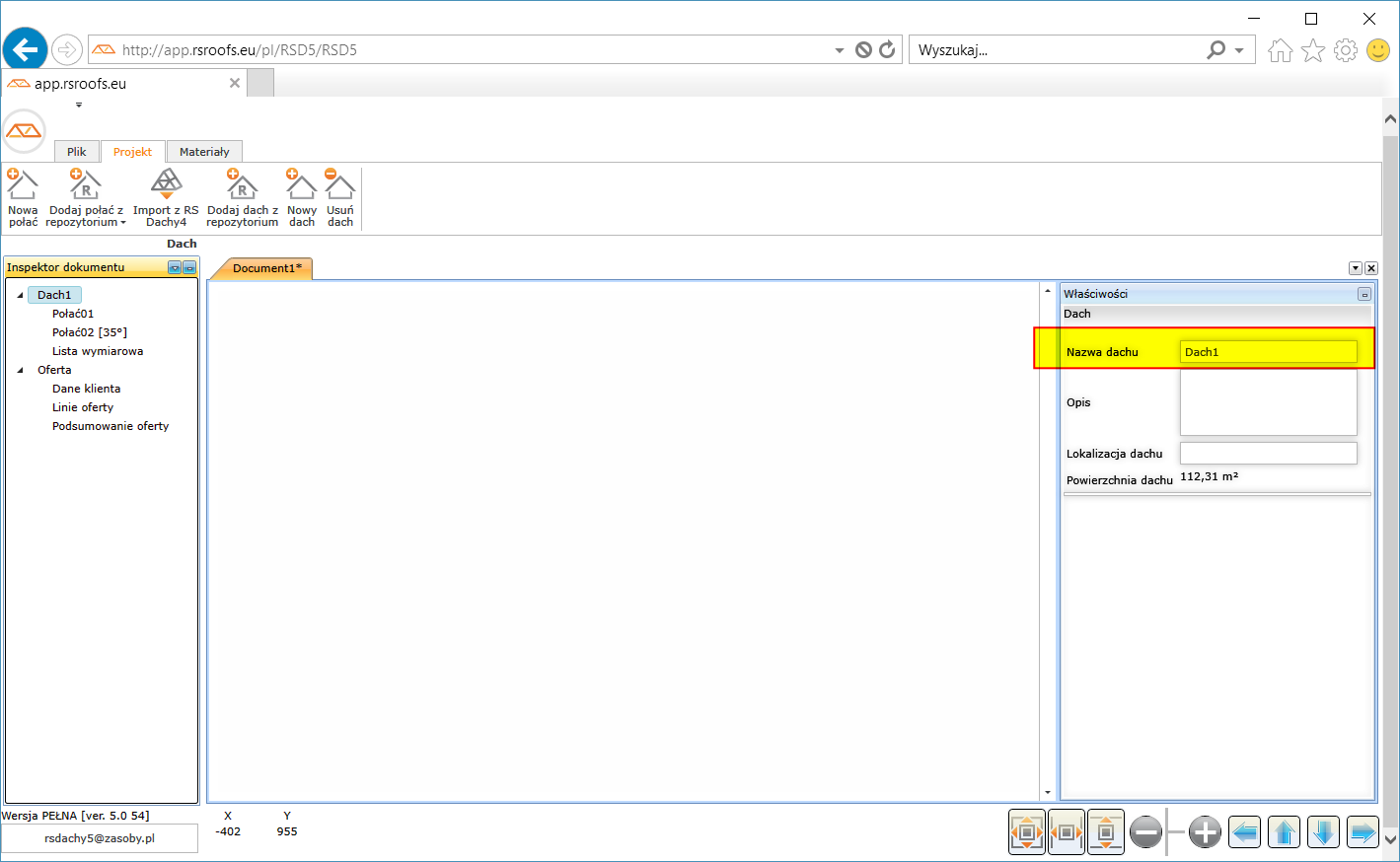Viewport: 1400px width, 862px height.
Task: Zoom out with the minus button
Action: pos(1145,832)
